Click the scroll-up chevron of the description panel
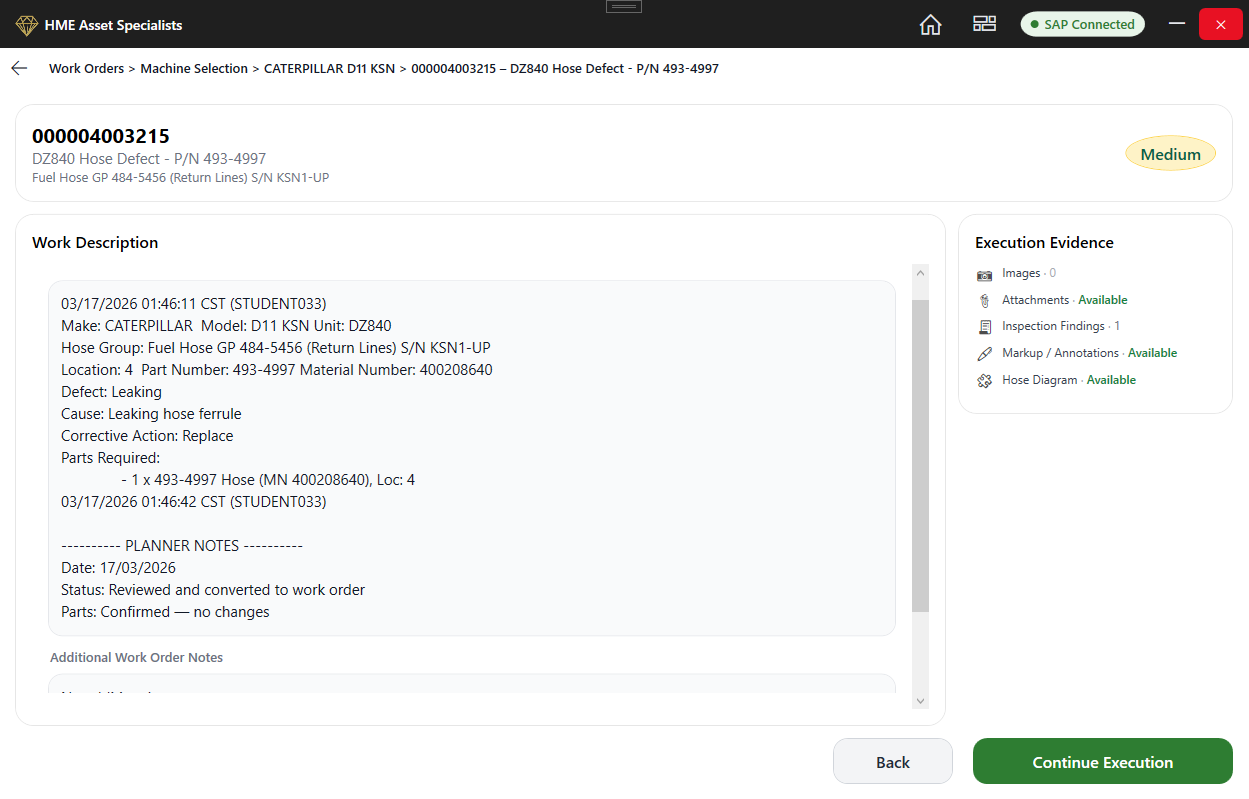 coord(920,271)
